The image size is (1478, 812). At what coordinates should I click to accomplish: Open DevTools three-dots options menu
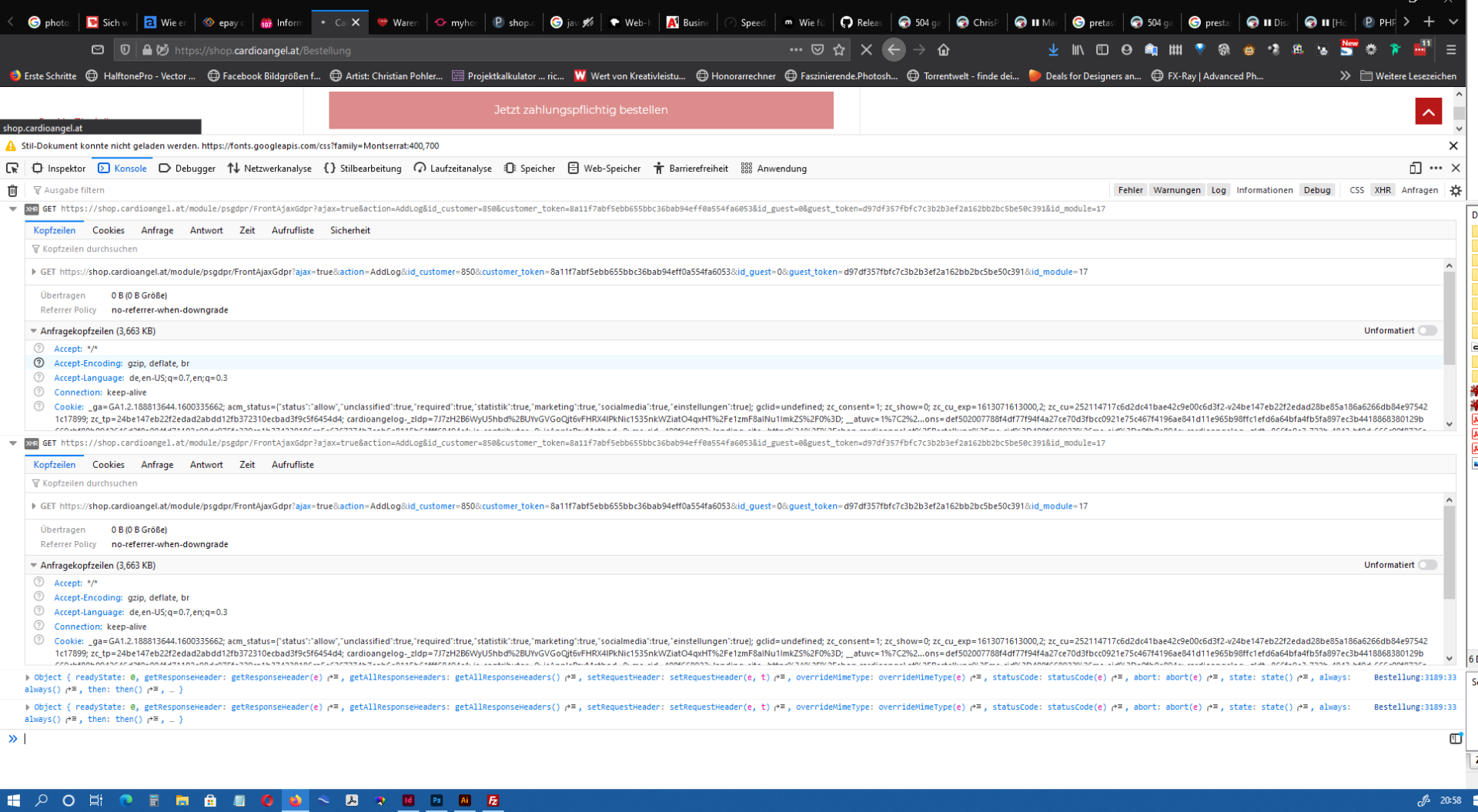(1436, 168)
